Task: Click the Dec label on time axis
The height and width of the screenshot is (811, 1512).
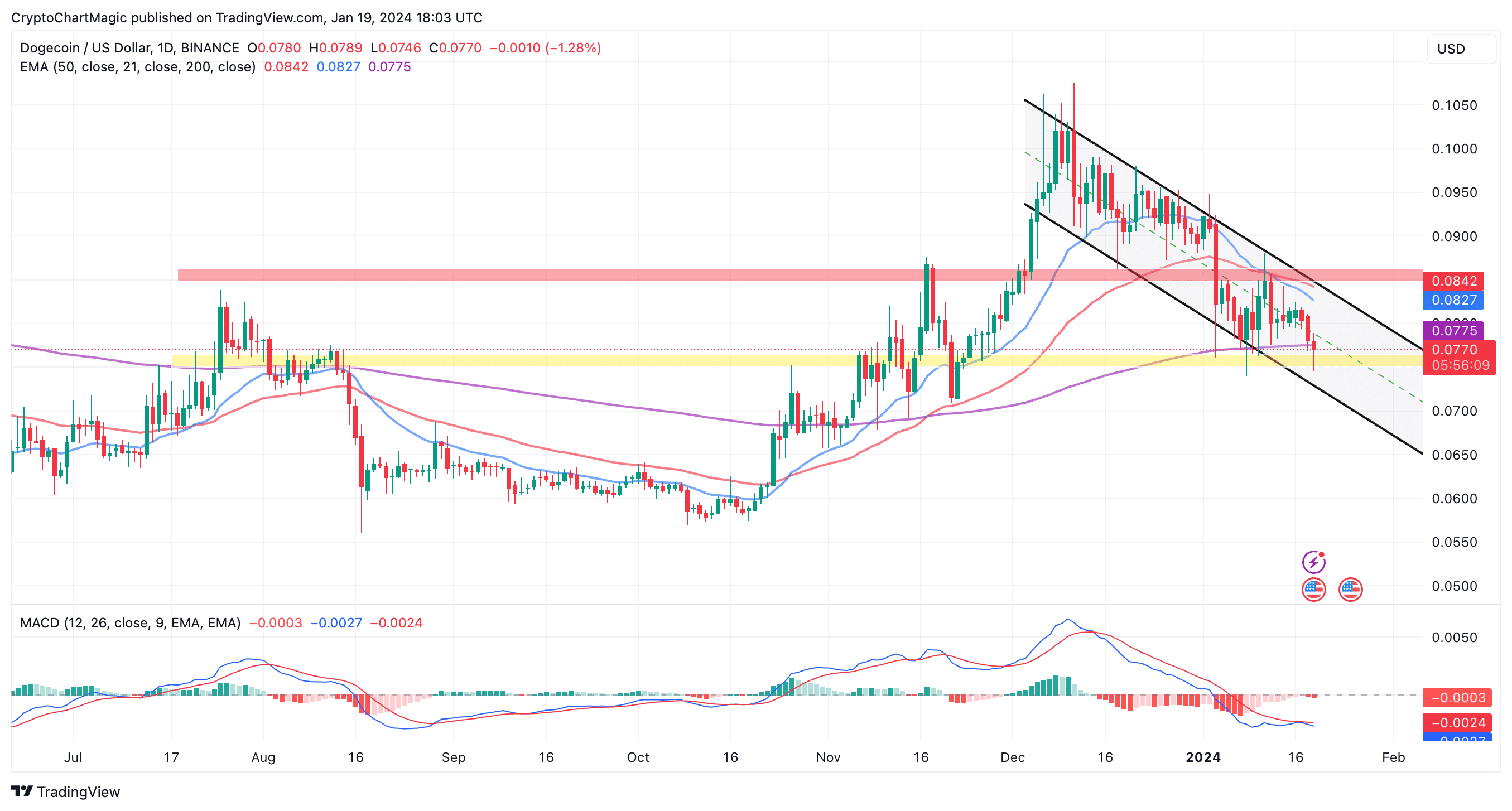Action: pos(1013,757)
